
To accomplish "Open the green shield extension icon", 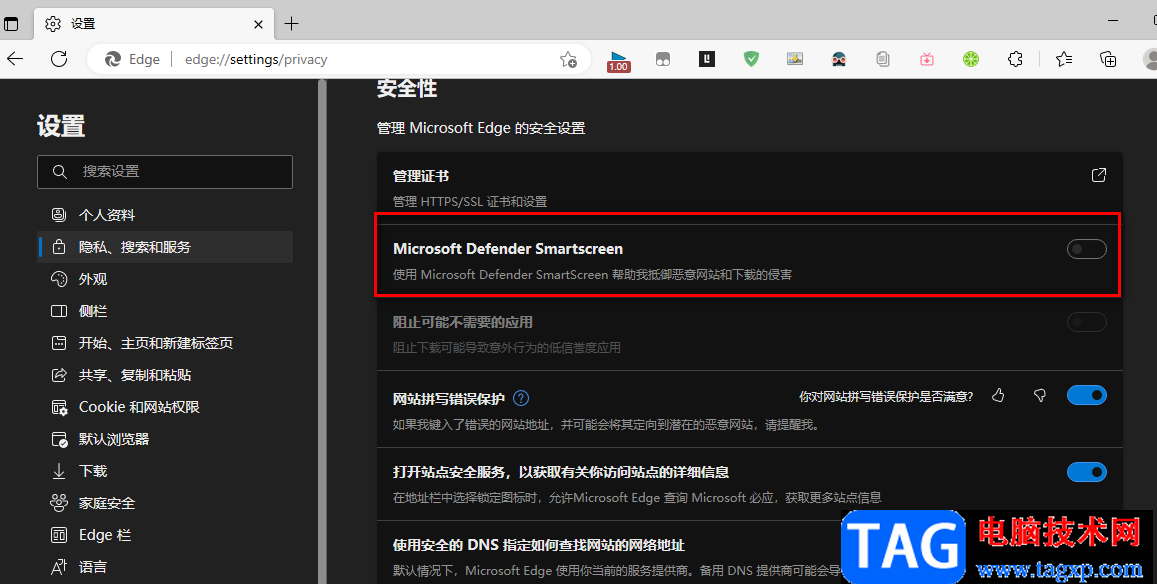I will point(751,59).
